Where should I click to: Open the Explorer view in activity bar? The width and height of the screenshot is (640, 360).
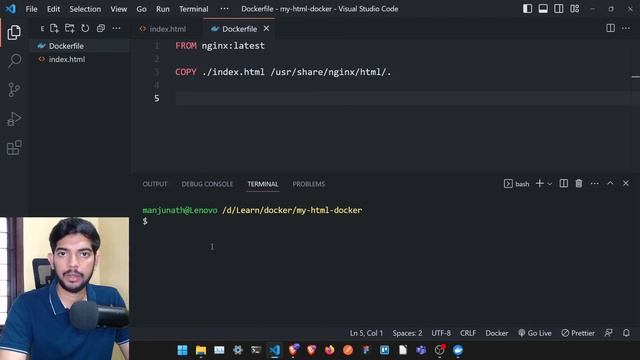point(14,32)
